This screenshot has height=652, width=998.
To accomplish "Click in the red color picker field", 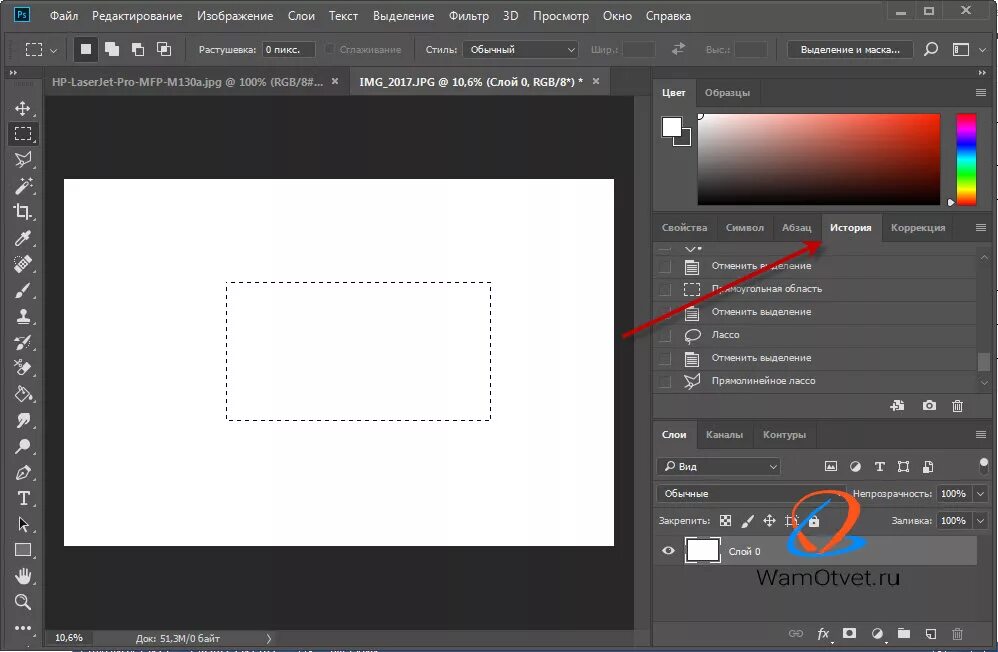I will point(819,159).
